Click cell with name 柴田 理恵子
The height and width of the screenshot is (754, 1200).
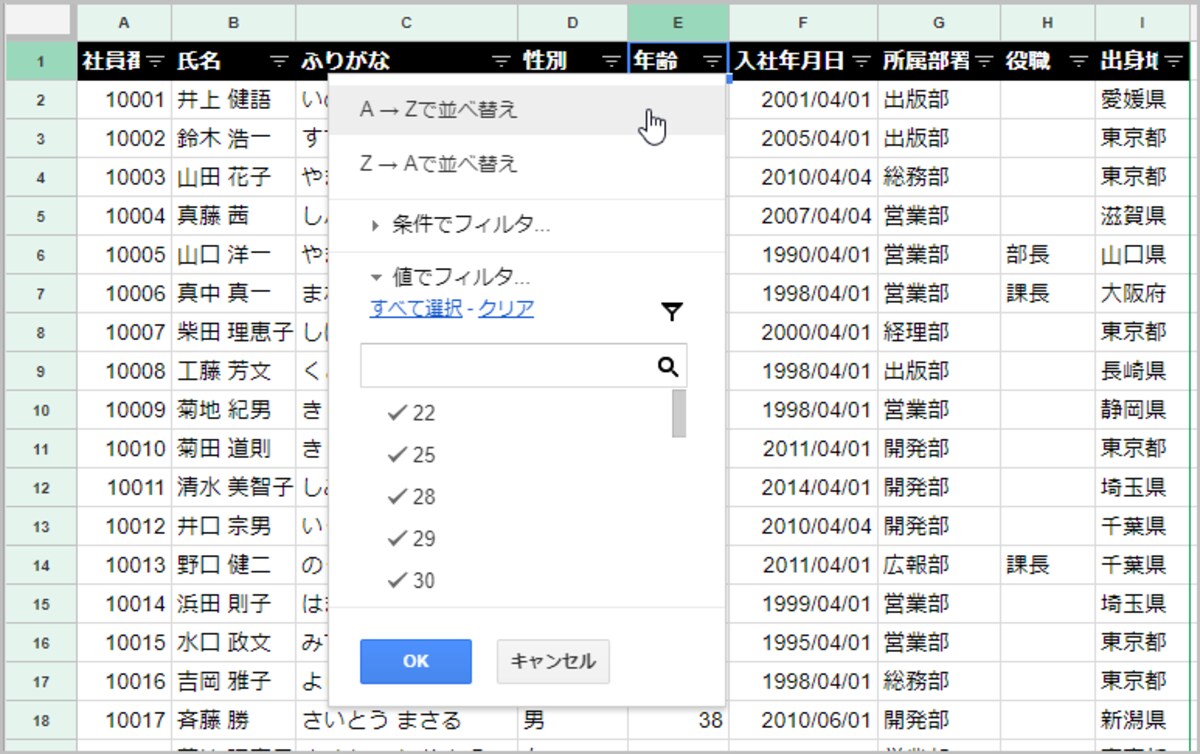coord(233,332)
